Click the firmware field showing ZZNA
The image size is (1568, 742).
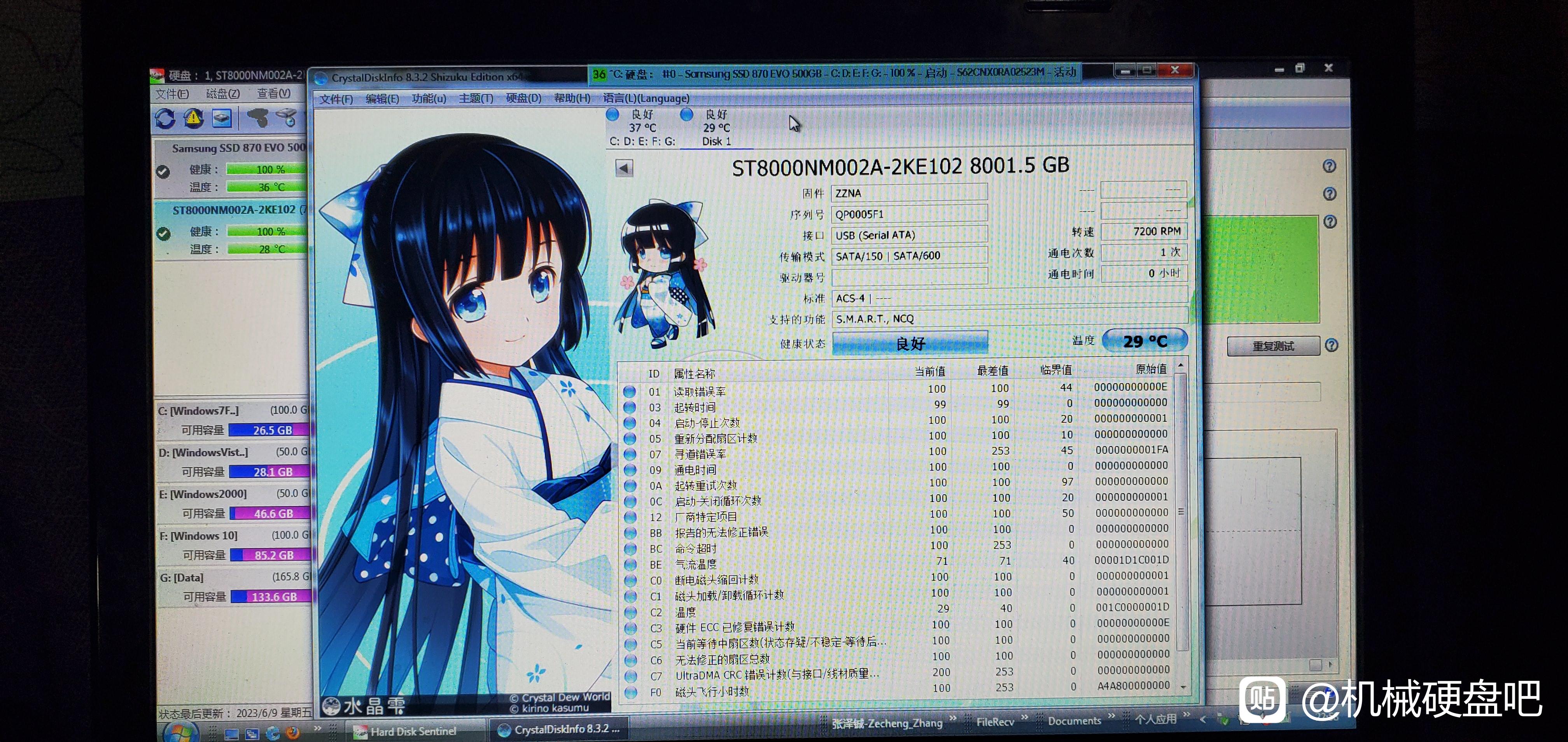pyautogui.click(x=909, y=193)
